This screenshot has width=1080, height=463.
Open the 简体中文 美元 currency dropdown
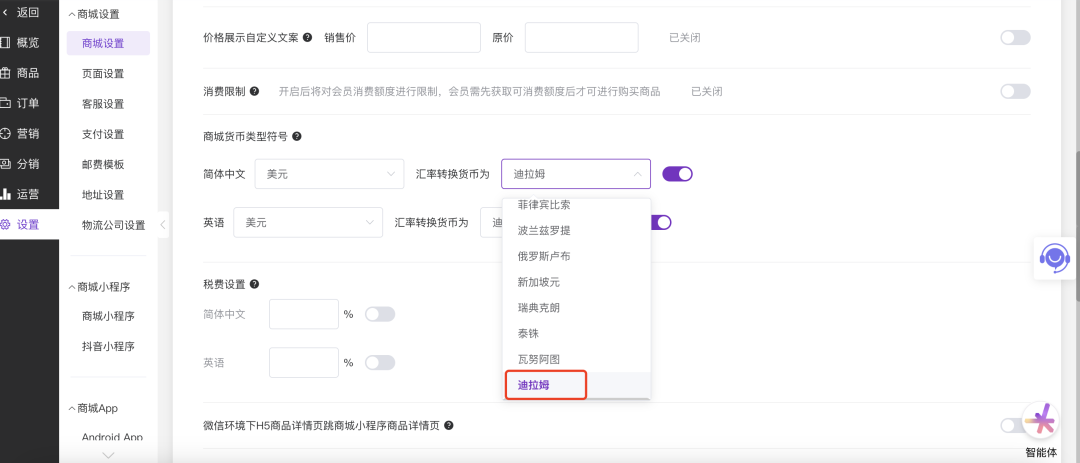tap(329, 174)
